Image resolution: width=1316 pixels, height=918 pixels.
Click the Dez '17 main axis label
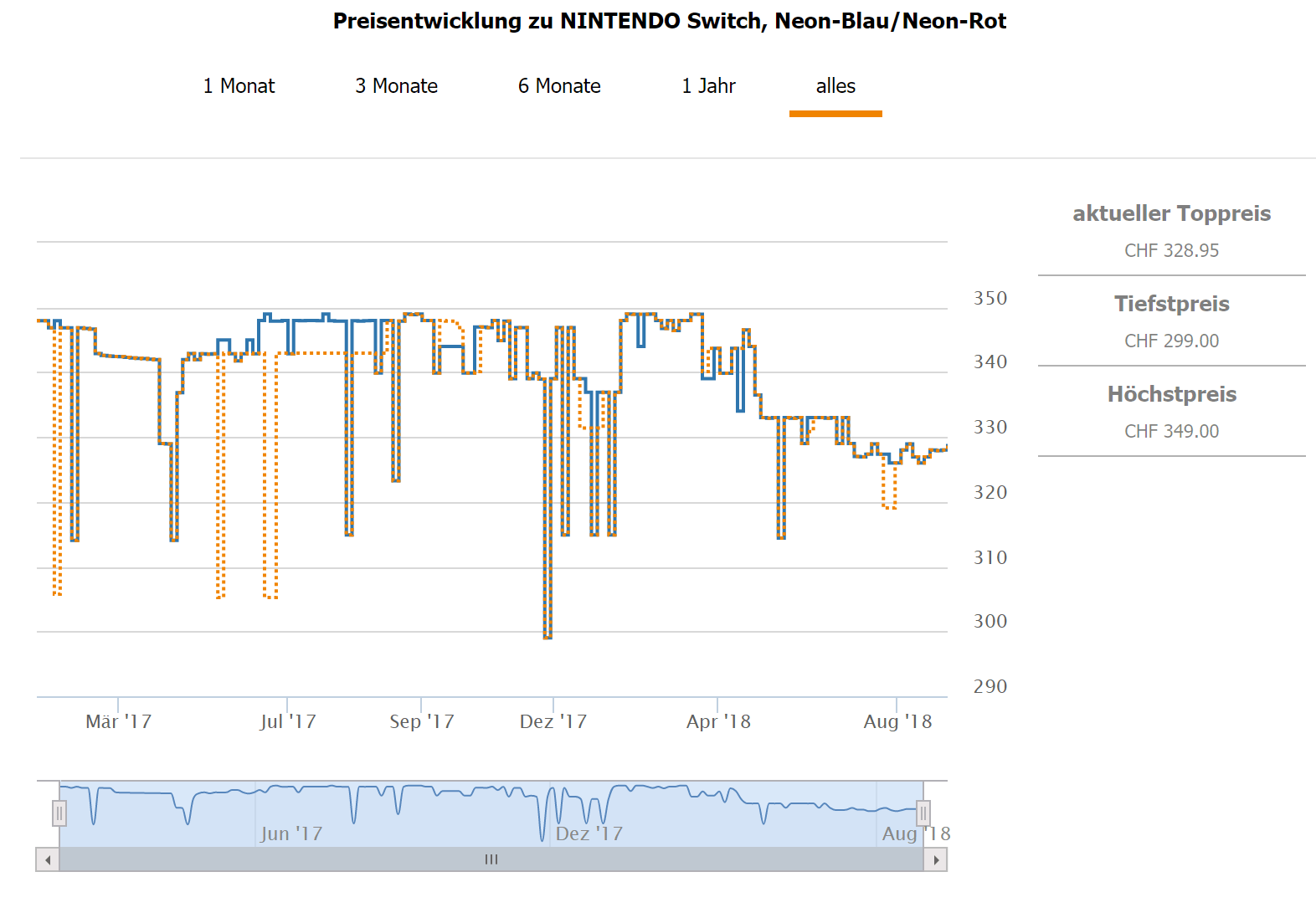tap(553, 721)
